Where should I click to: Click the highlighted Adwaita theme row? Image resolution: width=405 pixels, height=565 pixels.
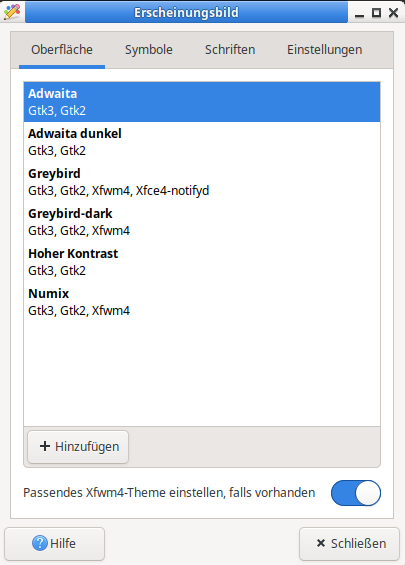pyautogui.click(x=202, y=102)
